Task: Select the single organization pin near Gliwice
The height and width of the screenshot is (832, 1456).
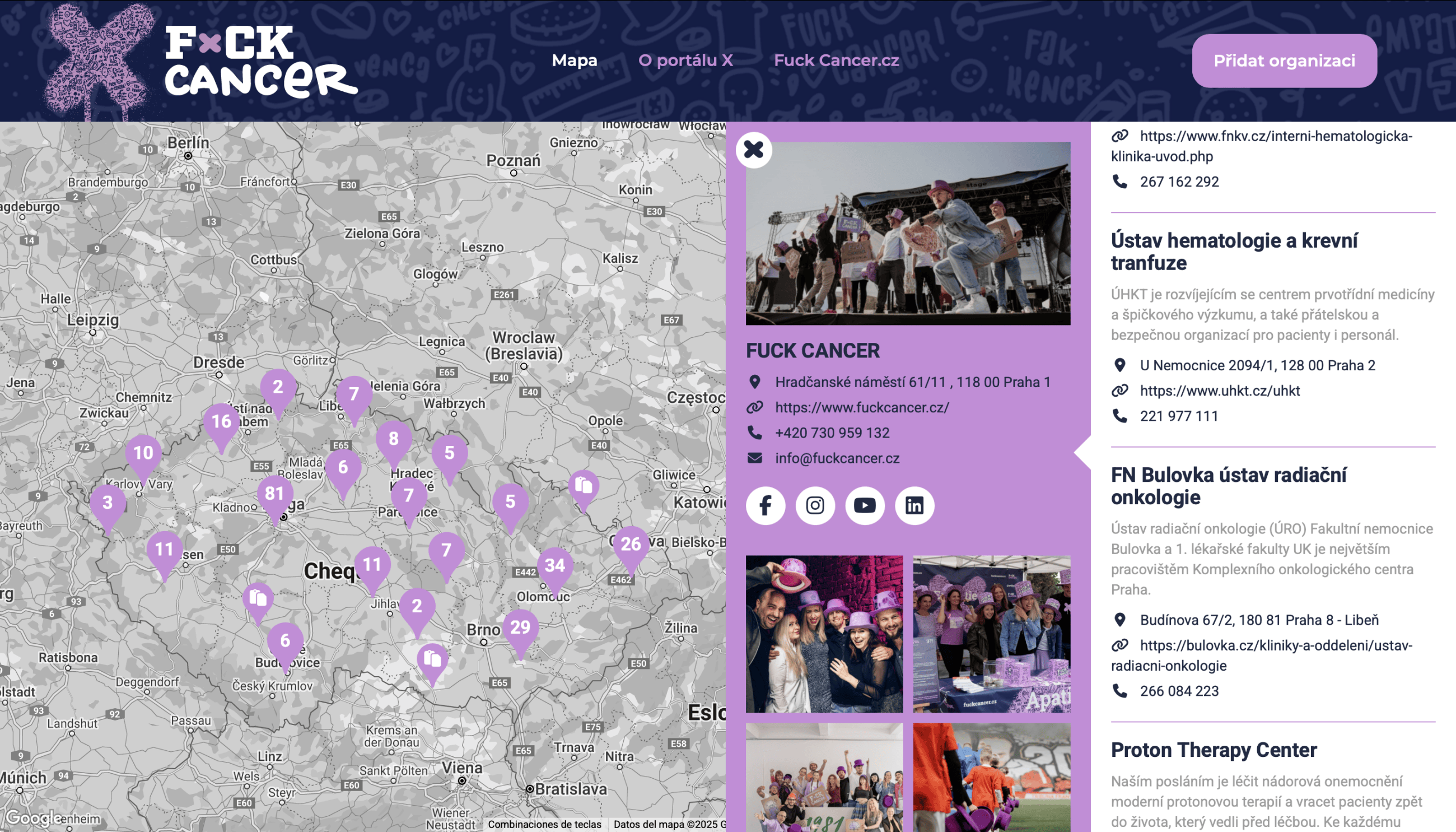Action: click(x=583, y=486)
